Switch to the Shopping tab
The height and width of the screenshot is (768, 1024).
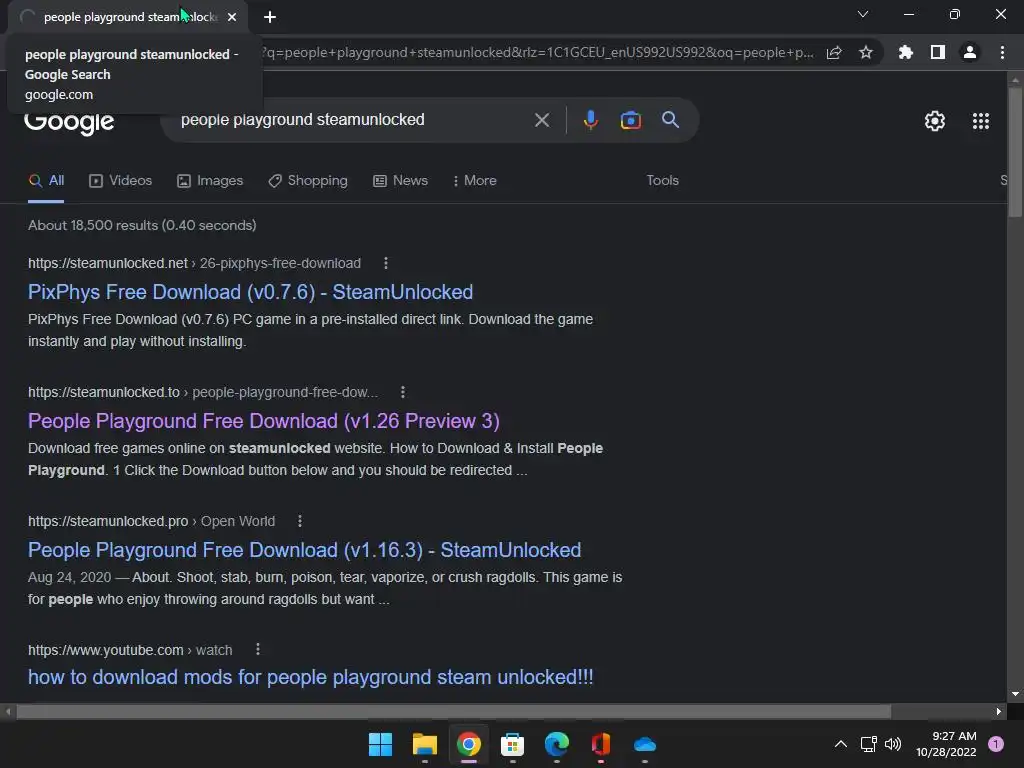click(308, 181)
